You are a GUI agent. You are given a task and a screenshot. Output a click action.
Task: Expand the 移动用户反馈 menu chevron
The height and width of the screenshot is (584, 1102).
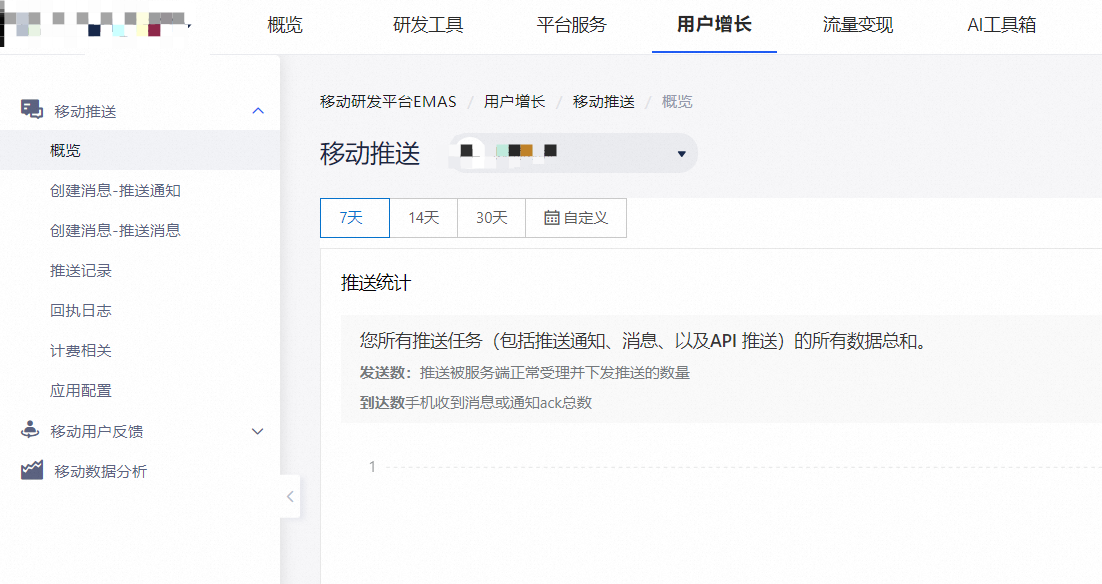(258, 431)
